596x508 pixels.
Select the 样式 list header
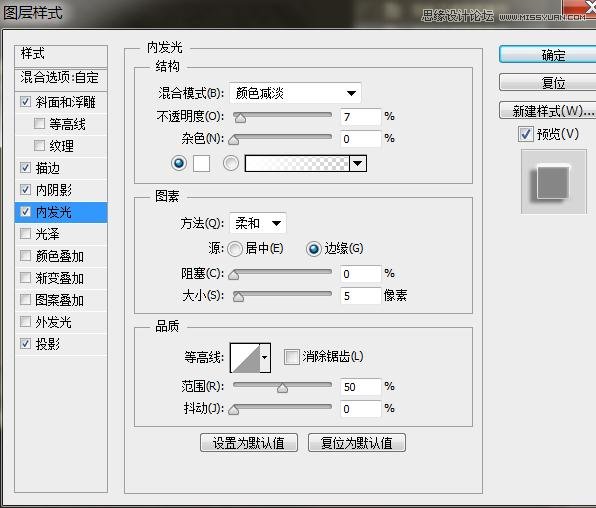[x=61, y=56]
